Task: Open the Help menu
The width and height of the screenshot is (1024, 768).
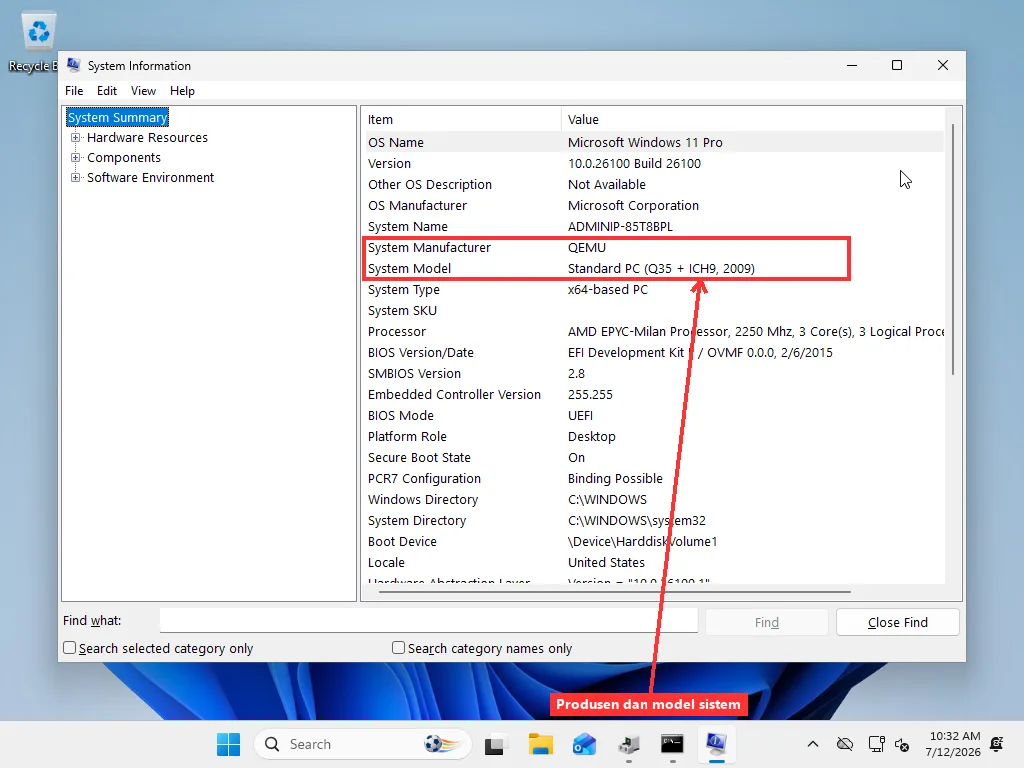Action: coord(182,91)
